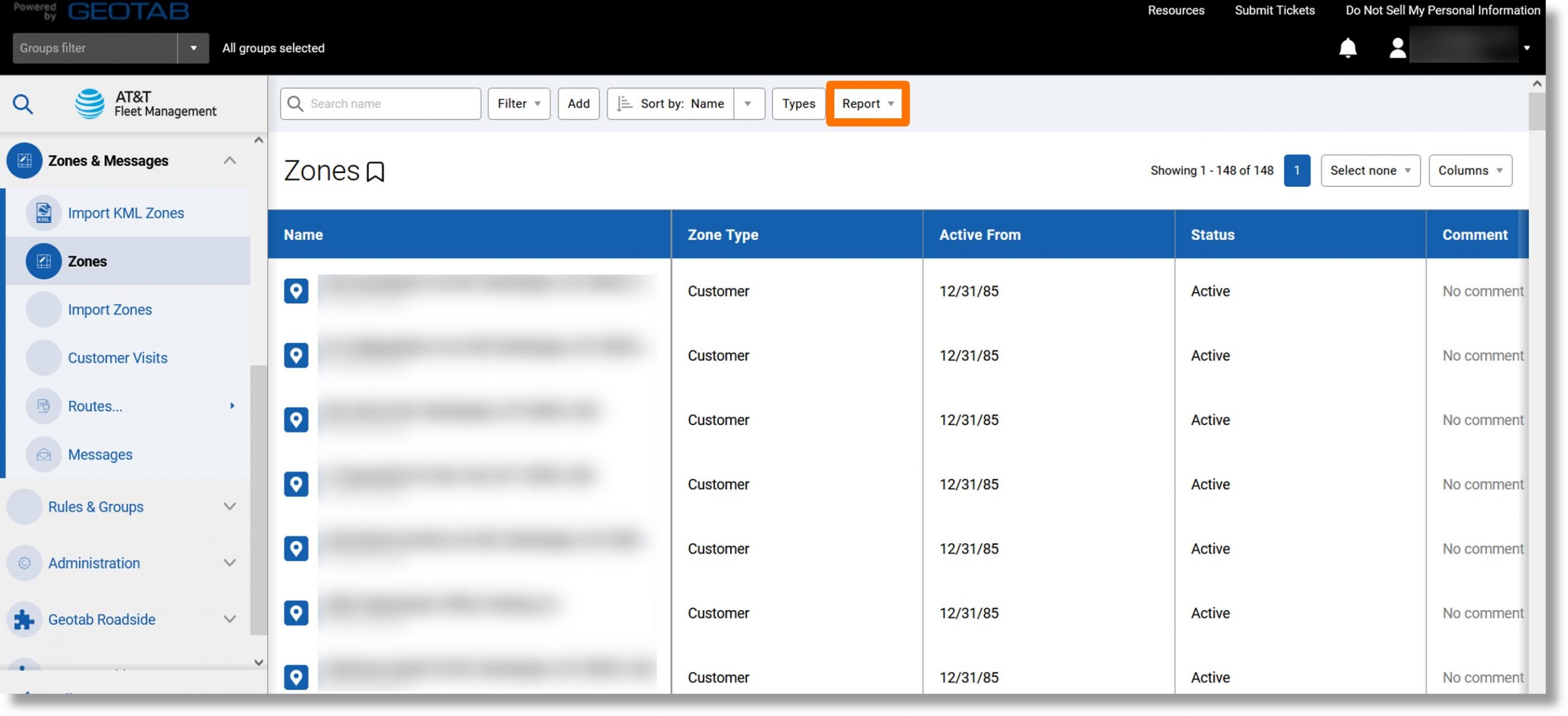Click the Sort by: Name button

(x=671, y=104)
